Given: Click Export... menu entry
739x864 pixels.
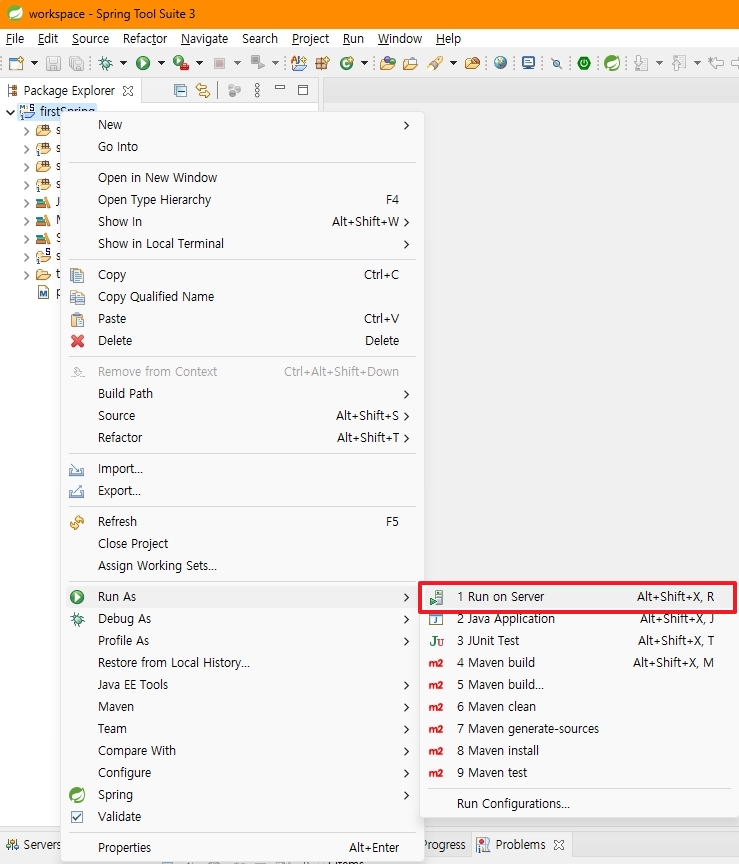Looking at the screenshot, I should (x=242, y=491).
